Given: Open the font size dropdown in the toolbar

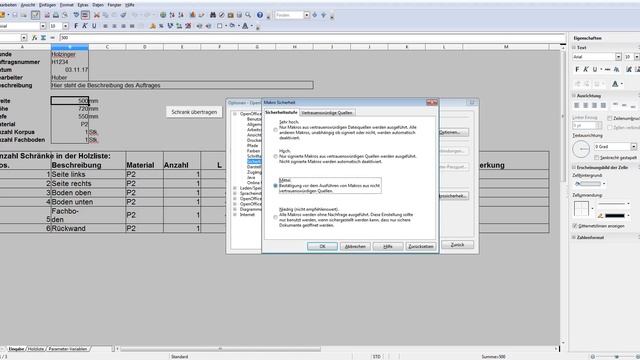Looking at the screenshot, I should (x=65, y=26).
